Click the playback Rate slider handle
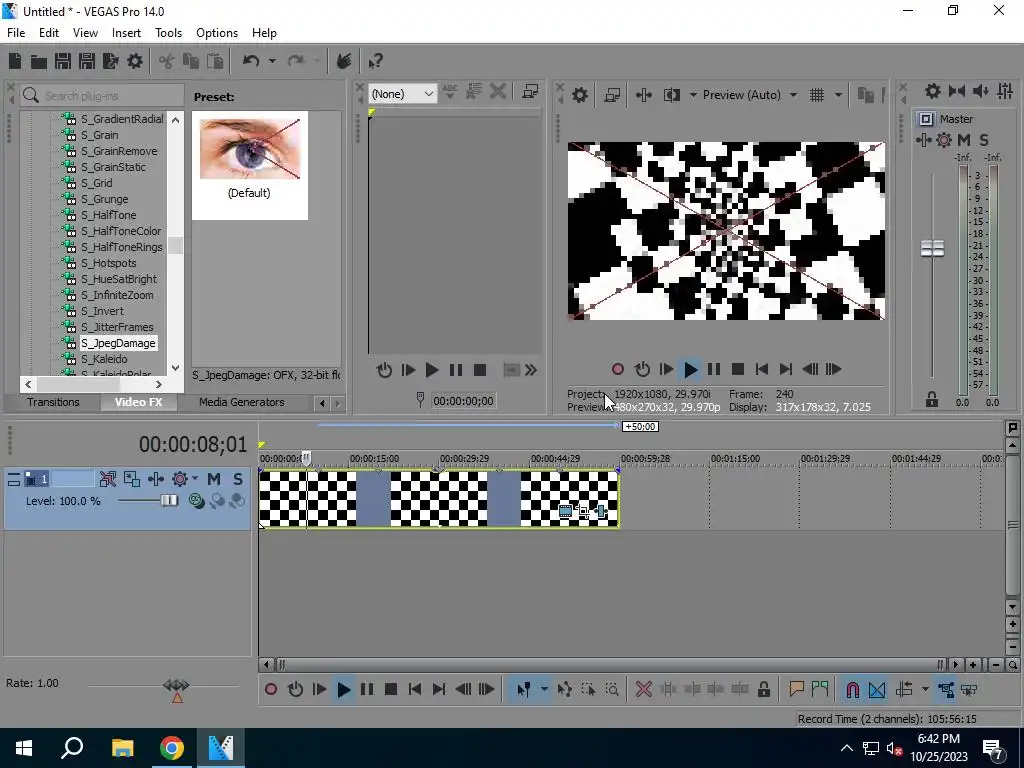1024x768 pixels. click(x=176, y=685)
